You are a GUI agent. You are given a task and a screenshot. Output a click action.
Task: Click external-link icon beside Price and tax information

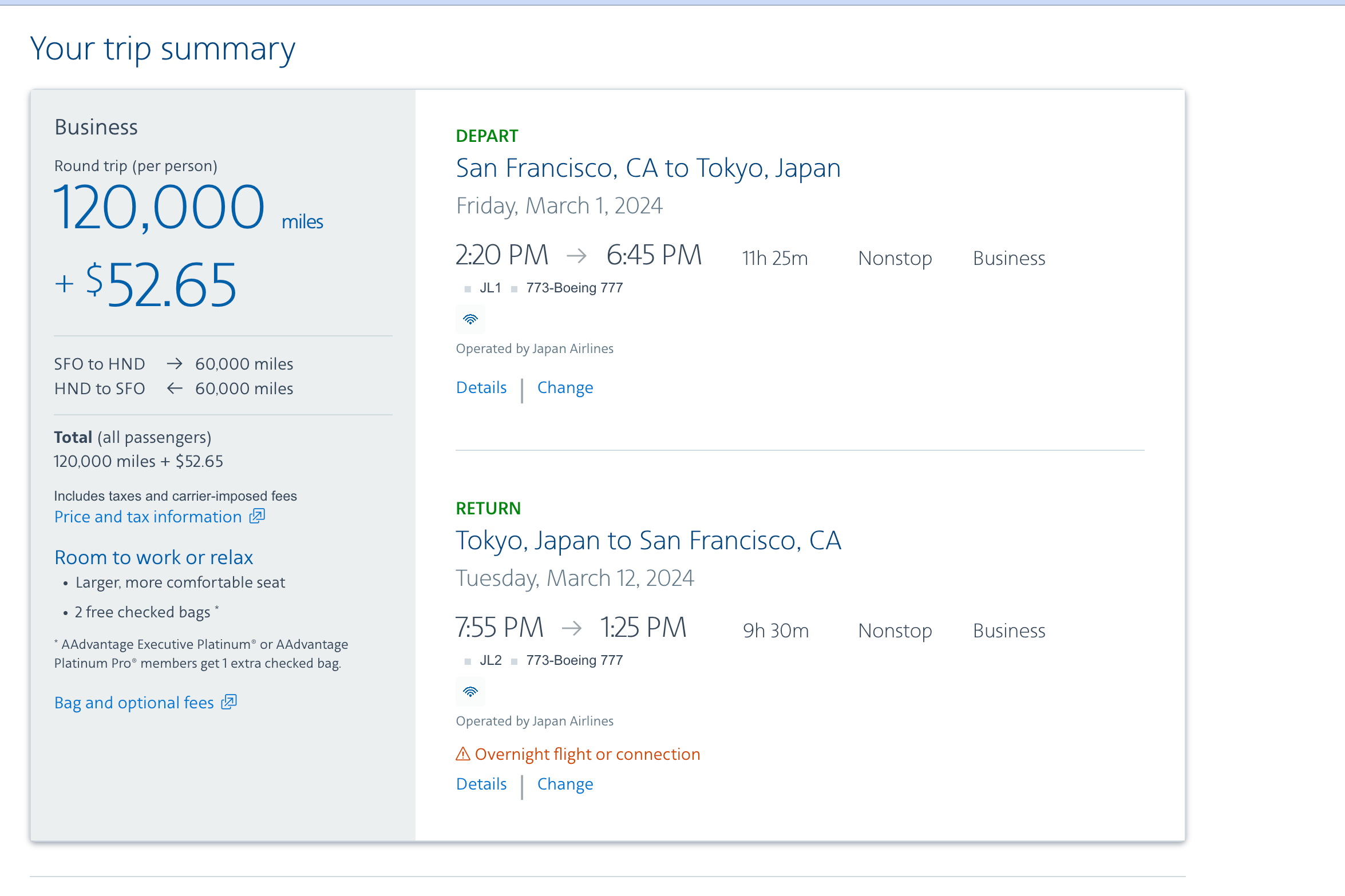click(x=257, y=516)
